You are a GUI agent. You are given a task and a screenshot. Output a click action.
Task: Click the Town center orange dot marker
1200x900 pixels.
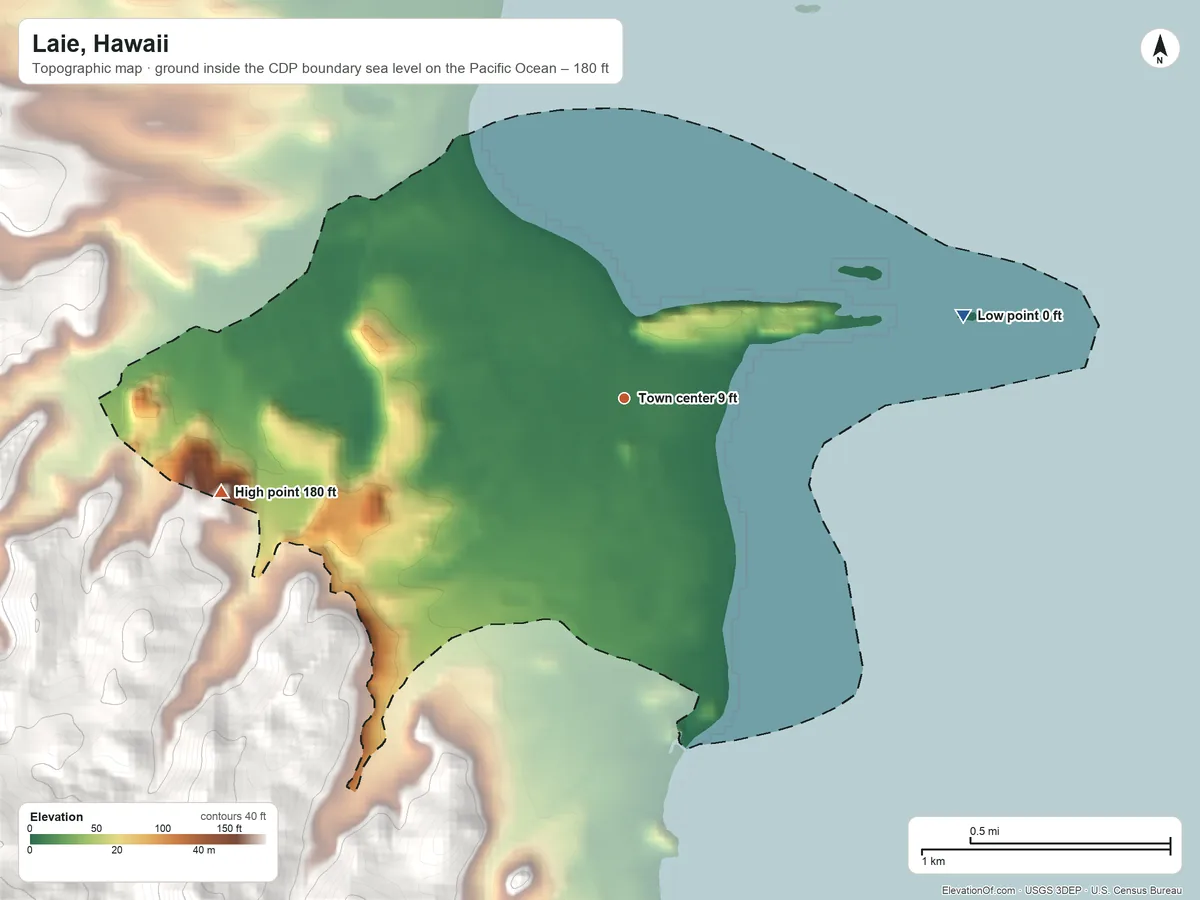[x=624, y=398]
